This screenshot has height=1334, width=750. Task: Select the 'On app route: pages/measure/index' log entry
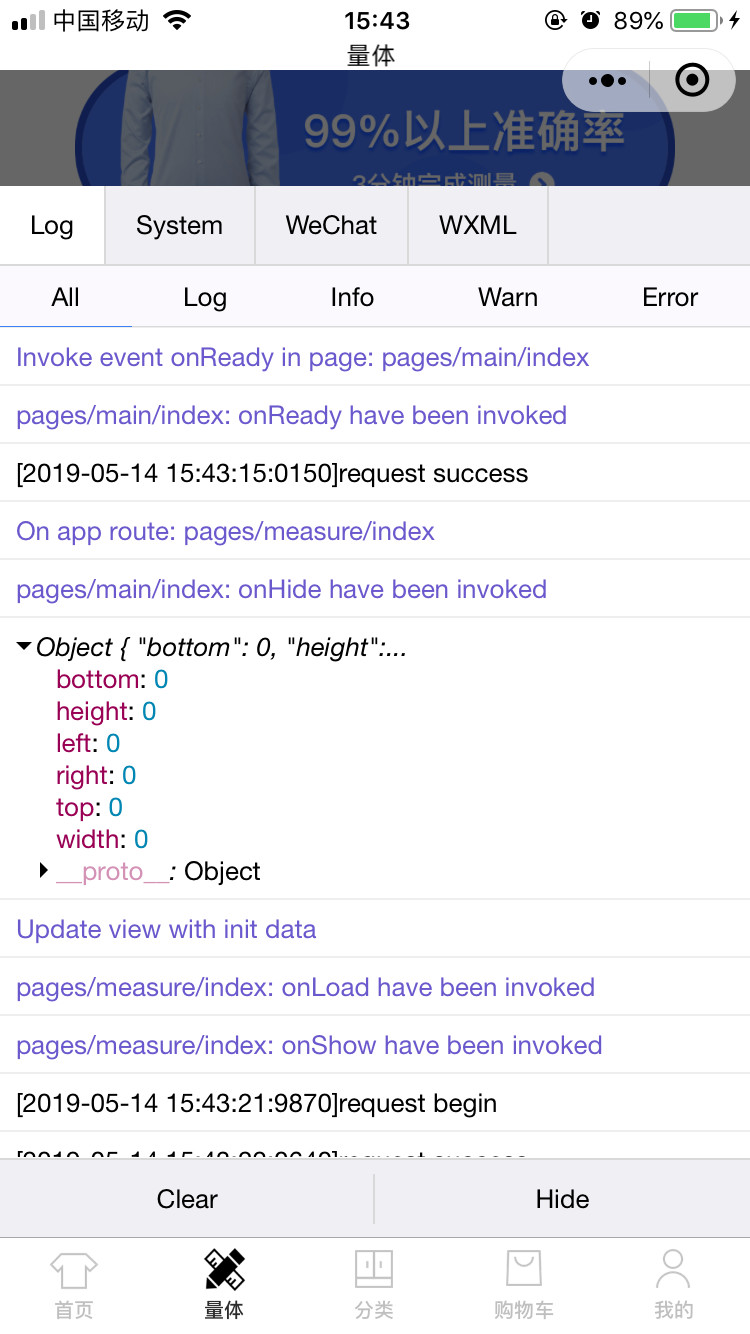pos(226,531)
